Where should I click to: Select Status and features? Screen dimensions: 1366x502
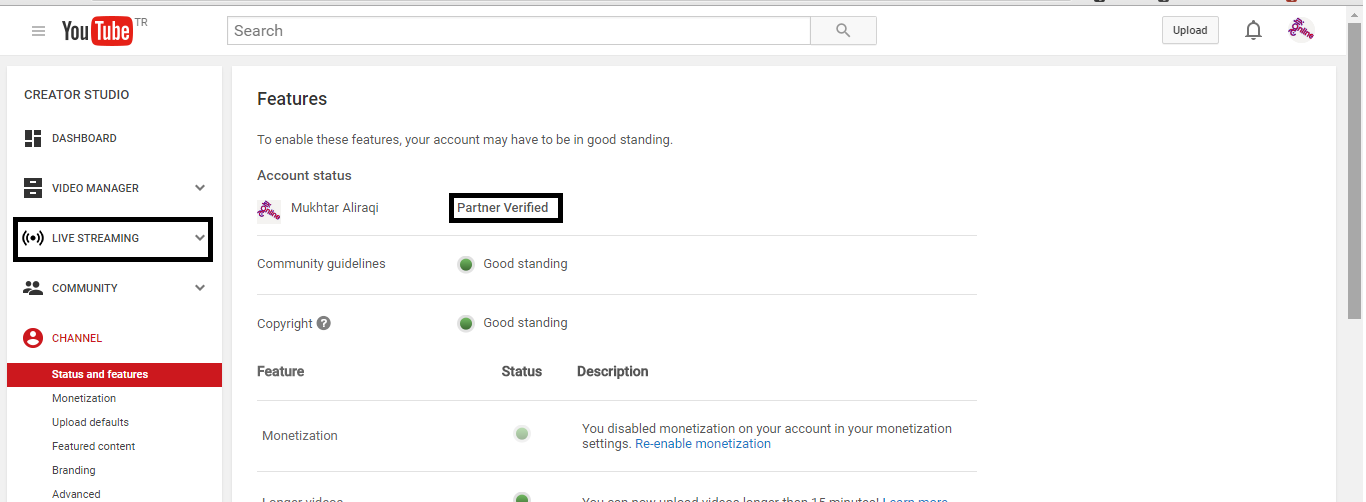tap(114, 374)
